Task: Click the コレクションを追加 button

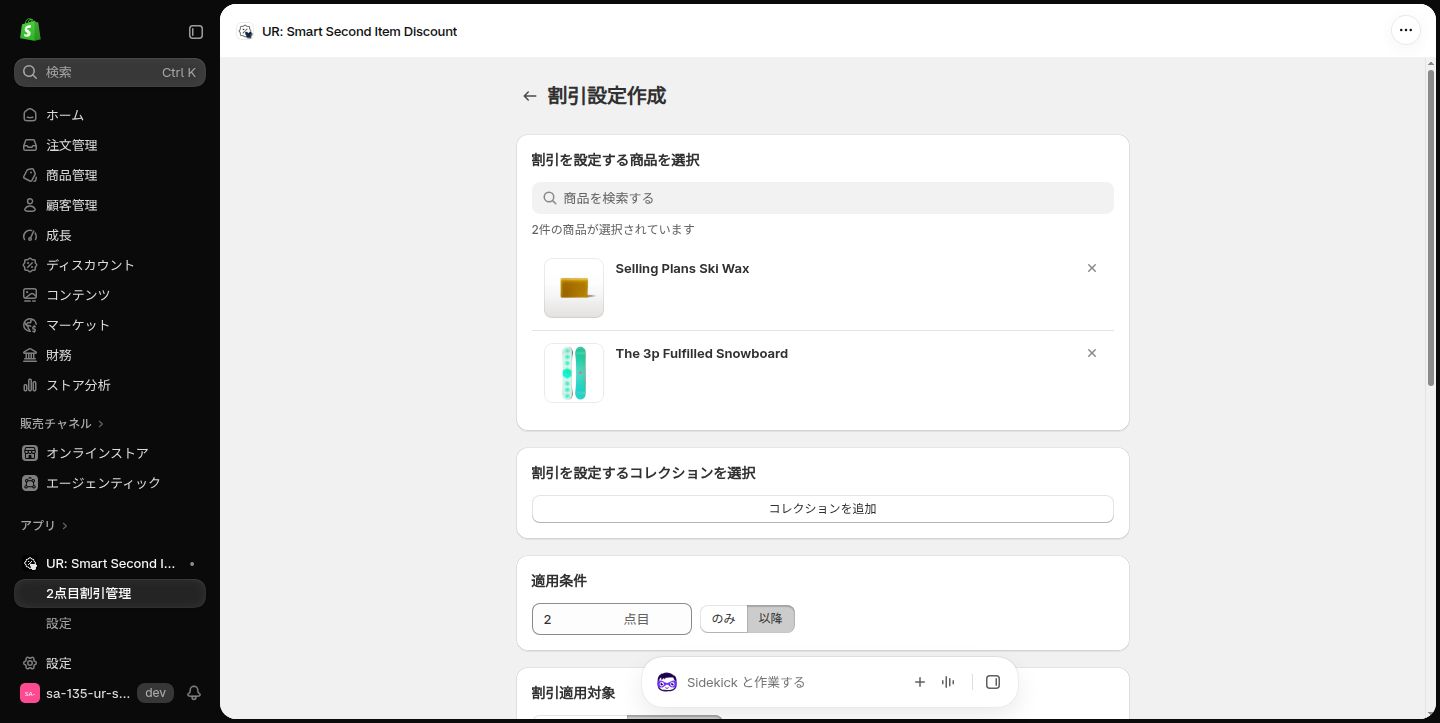Action: click(823, 509)
